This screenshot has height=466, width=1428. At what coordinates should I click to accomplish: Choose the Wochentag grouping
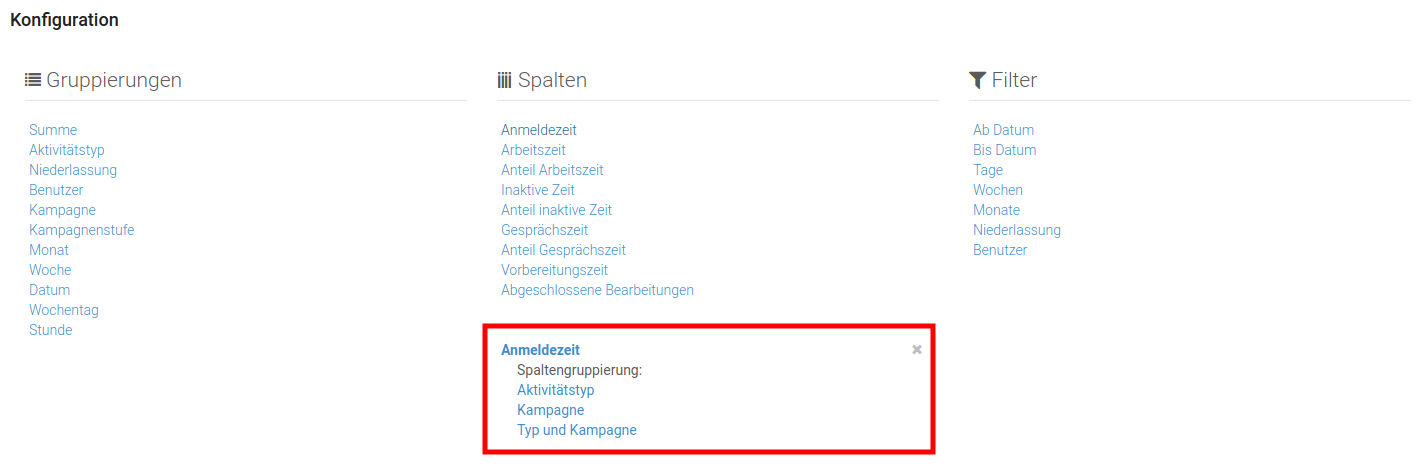[x=64, y=310]
